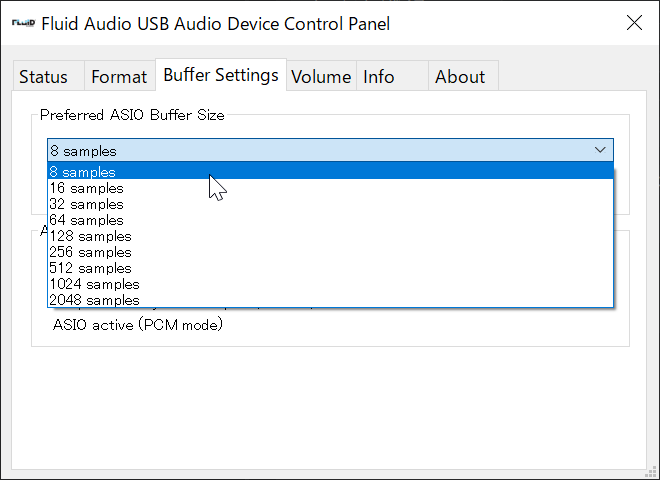The width and height of the screenshot is (660, 480).
Task: Choose 2048 samples from list
Action: coord(330,300)
